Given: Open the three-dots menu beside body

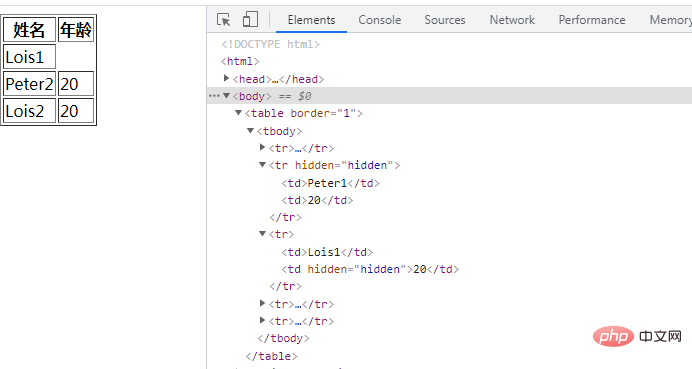Looking at the screenshot, I should tap(214, 96).
